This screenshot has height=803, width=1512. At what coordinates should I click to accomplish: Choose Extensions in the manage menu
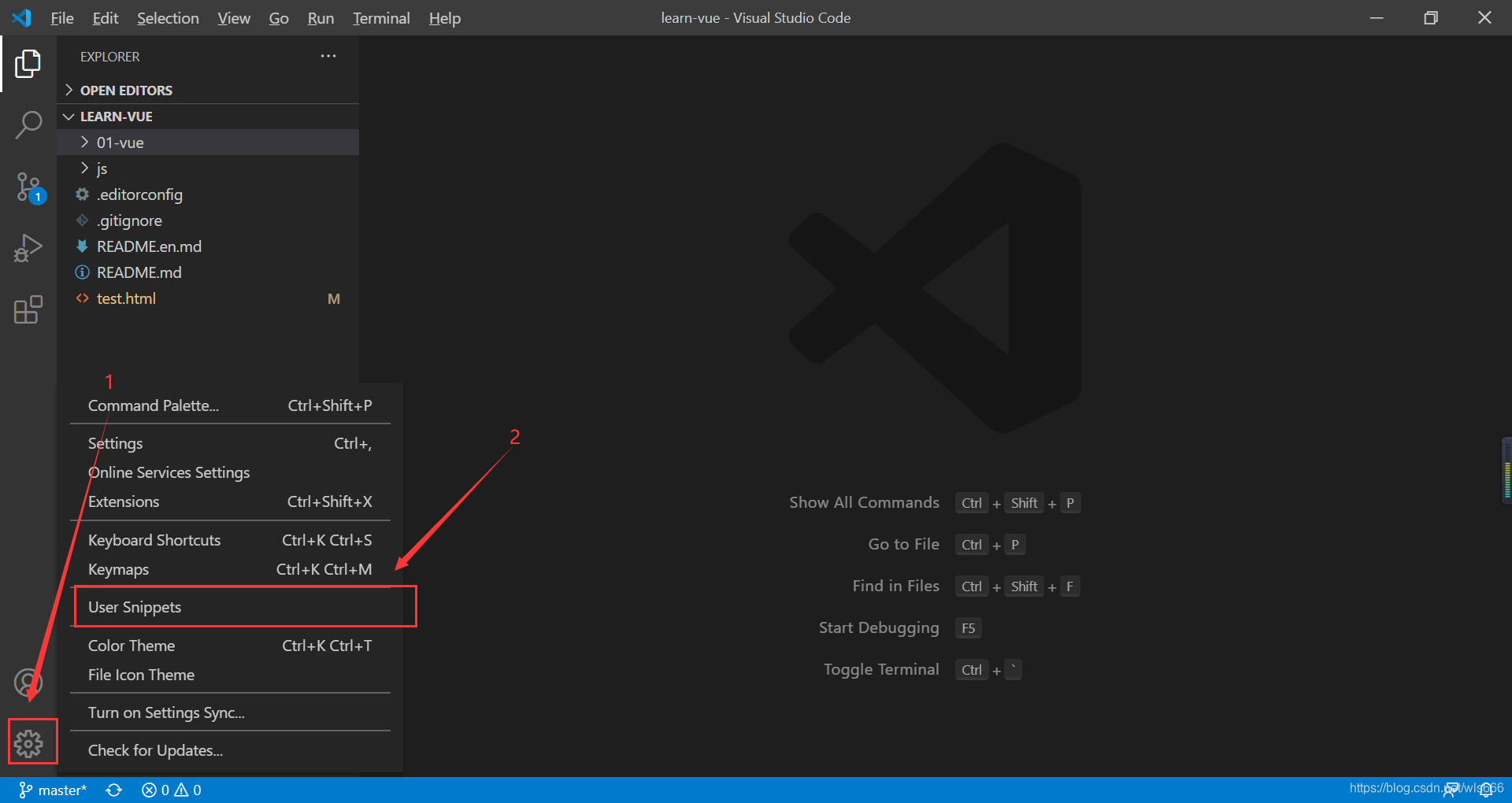tap(230, 501)
